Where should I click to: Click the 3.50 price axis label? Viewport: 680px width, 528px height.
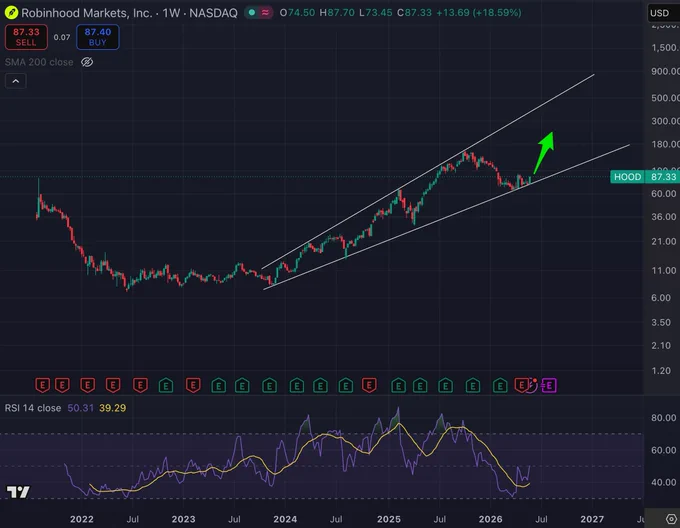coord(661,323)
